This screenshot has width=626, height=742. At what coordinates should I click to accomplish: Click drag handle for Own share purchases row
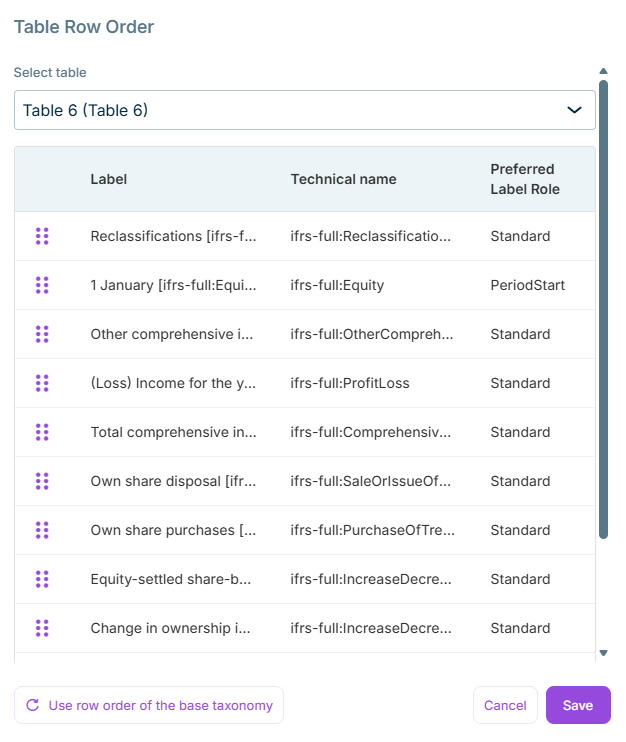click(42, 530)
